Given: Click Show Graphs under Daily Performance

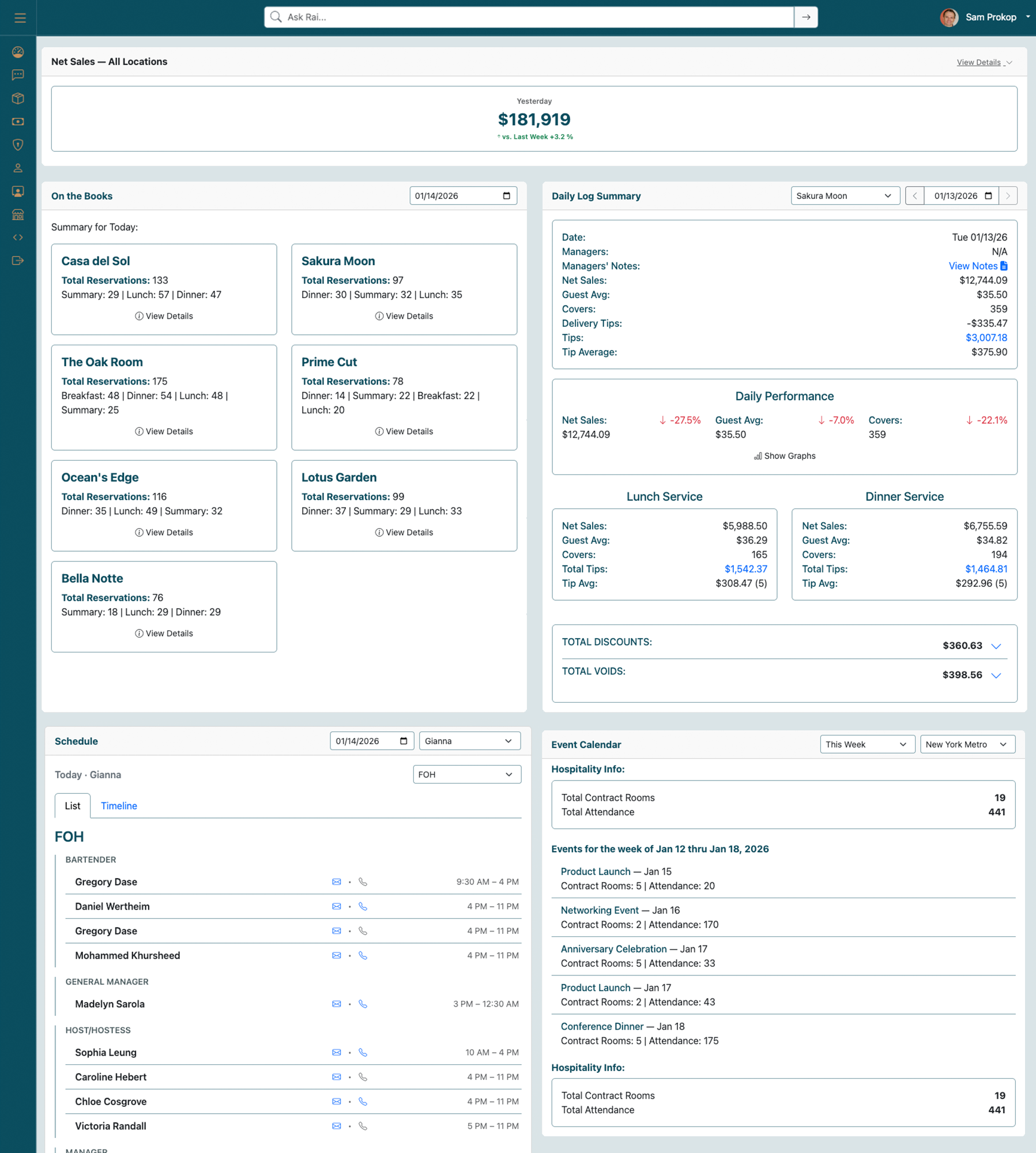Looking at the screenshot, I should tap(784, 455).
